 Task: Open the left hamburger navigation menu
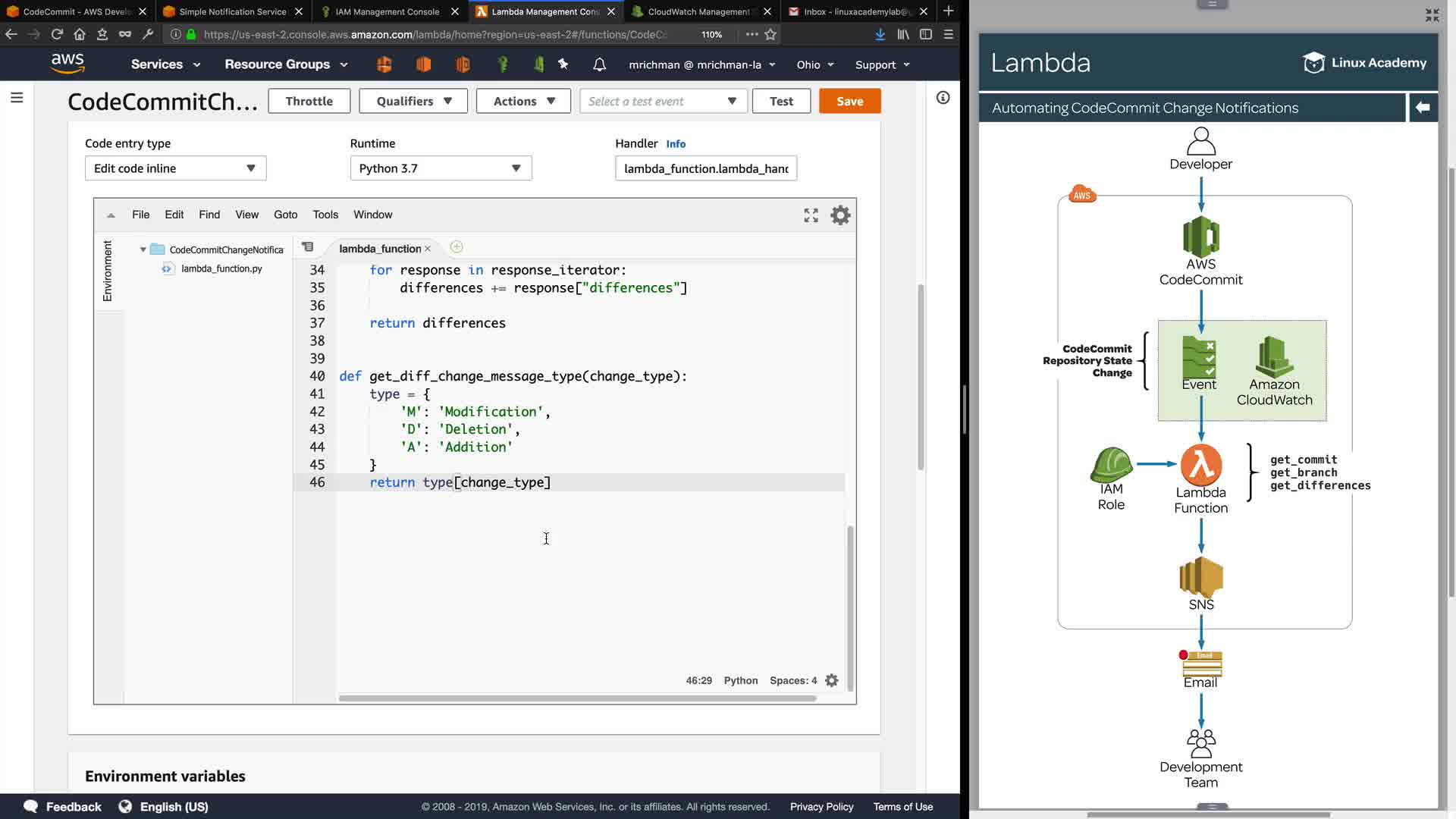click(x=17, y=98)
